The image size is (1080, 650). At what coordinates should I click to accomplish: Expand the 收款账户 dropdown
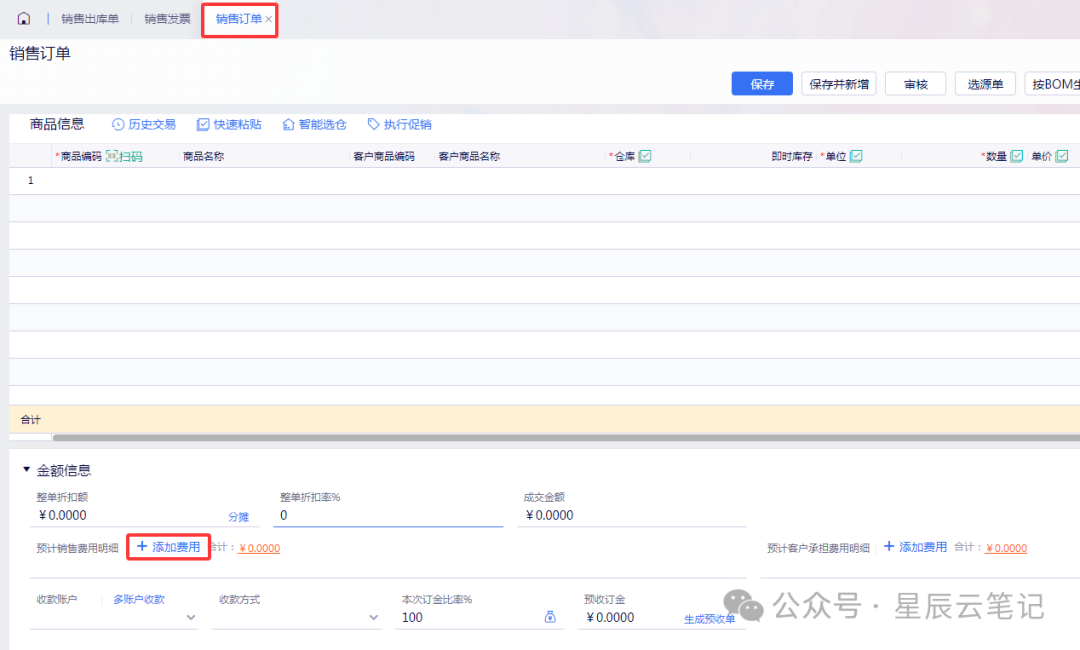pos(191,618)
